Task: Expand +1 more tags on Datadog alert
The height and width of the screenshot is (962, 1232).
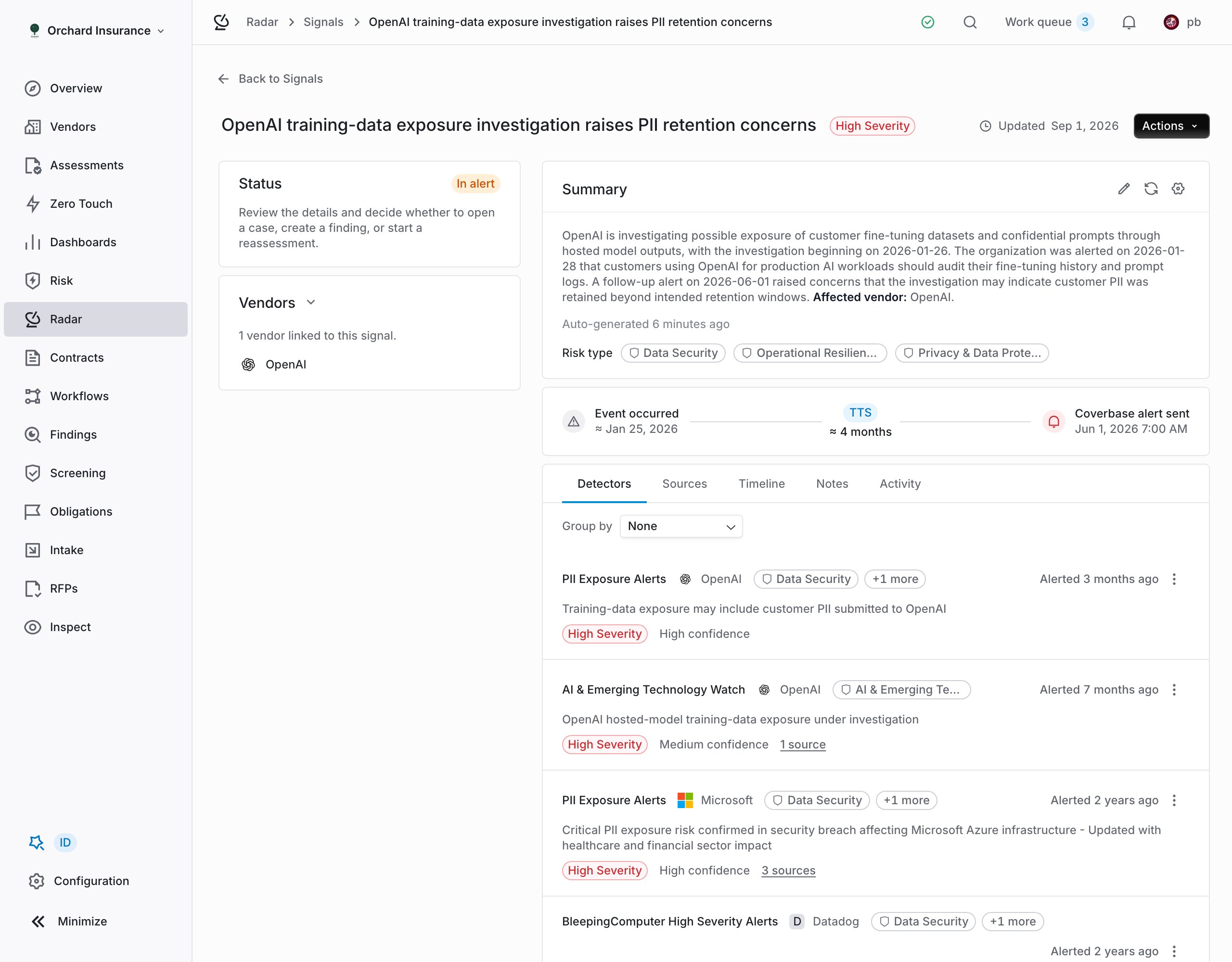Action: (1013, 922)
